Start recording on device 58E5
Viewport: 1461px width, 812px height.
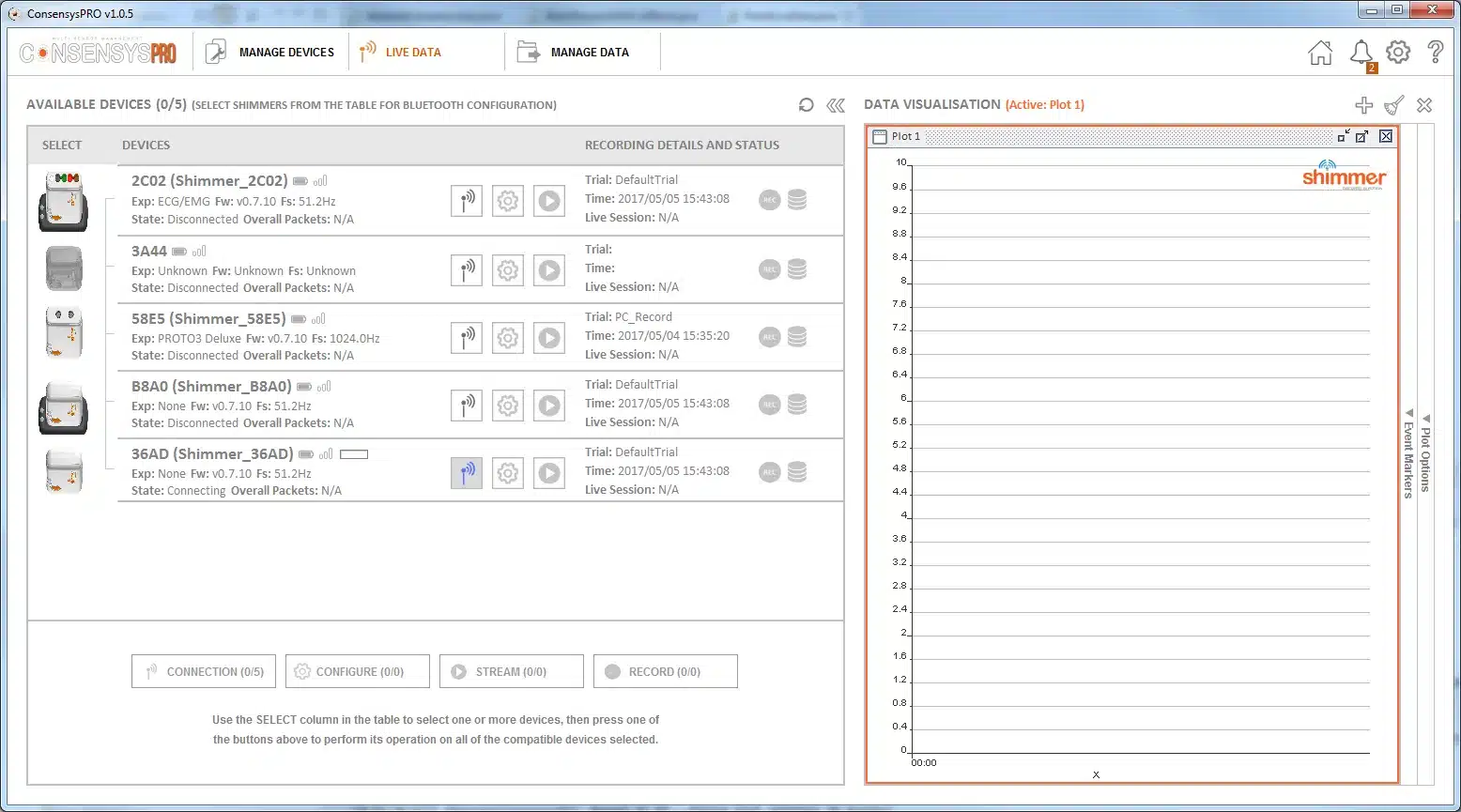(x=769, y=337)
